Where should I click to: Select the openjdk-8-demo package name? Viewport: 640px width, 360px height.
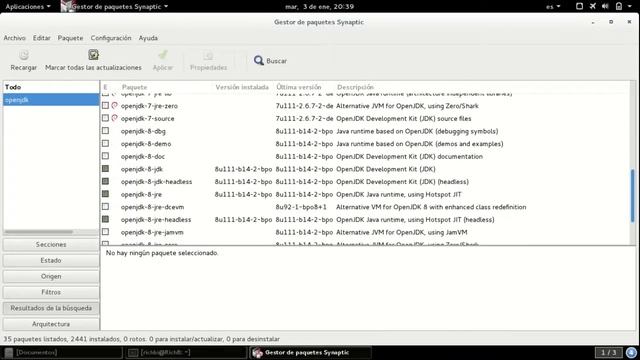[x=146, y=144]
